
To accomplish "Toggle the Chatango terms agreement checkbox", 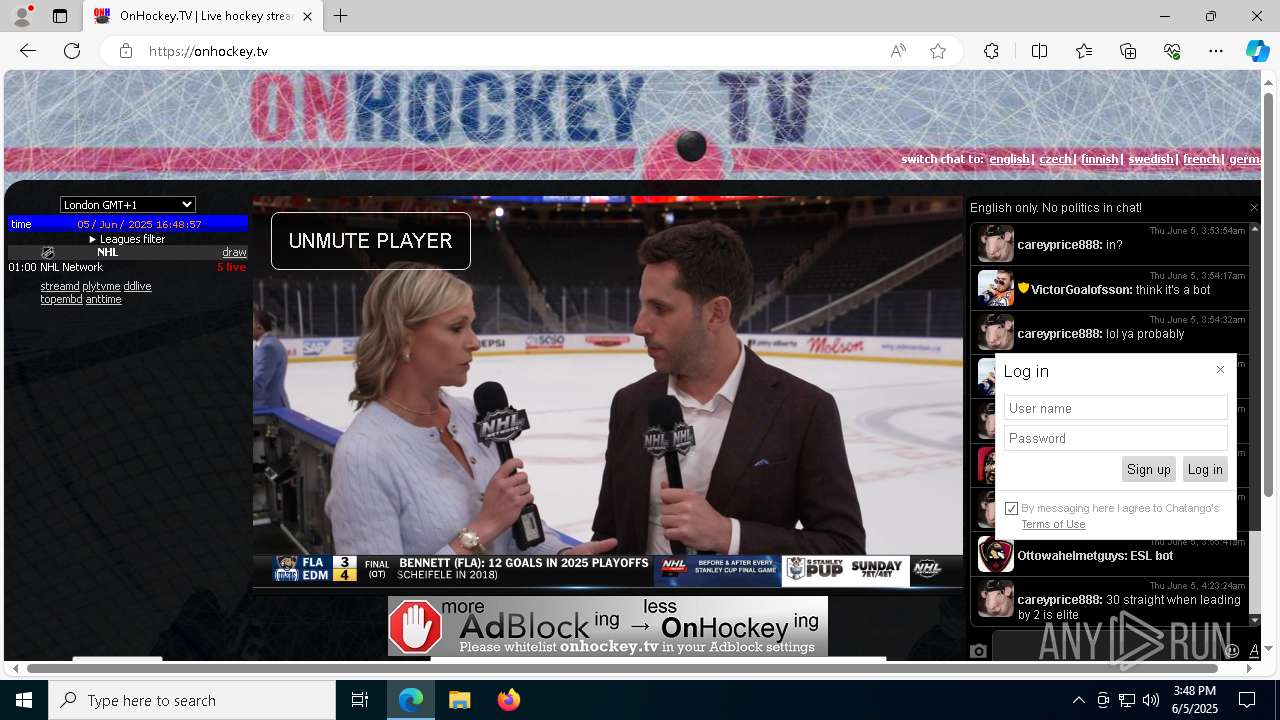I will [x=1011, y=508].
